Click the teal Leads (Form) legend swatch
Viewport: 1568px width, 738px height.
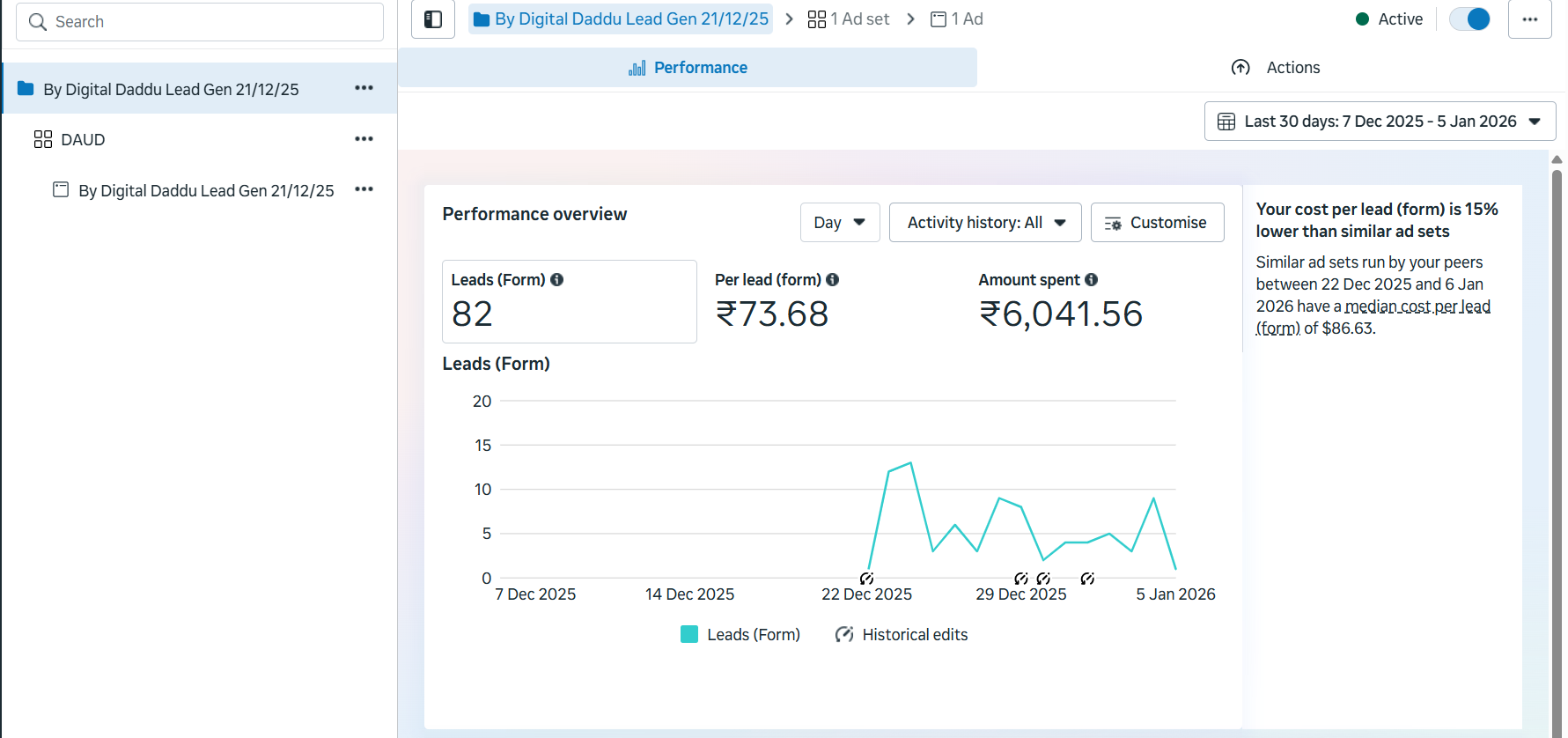tap(689, 635)
